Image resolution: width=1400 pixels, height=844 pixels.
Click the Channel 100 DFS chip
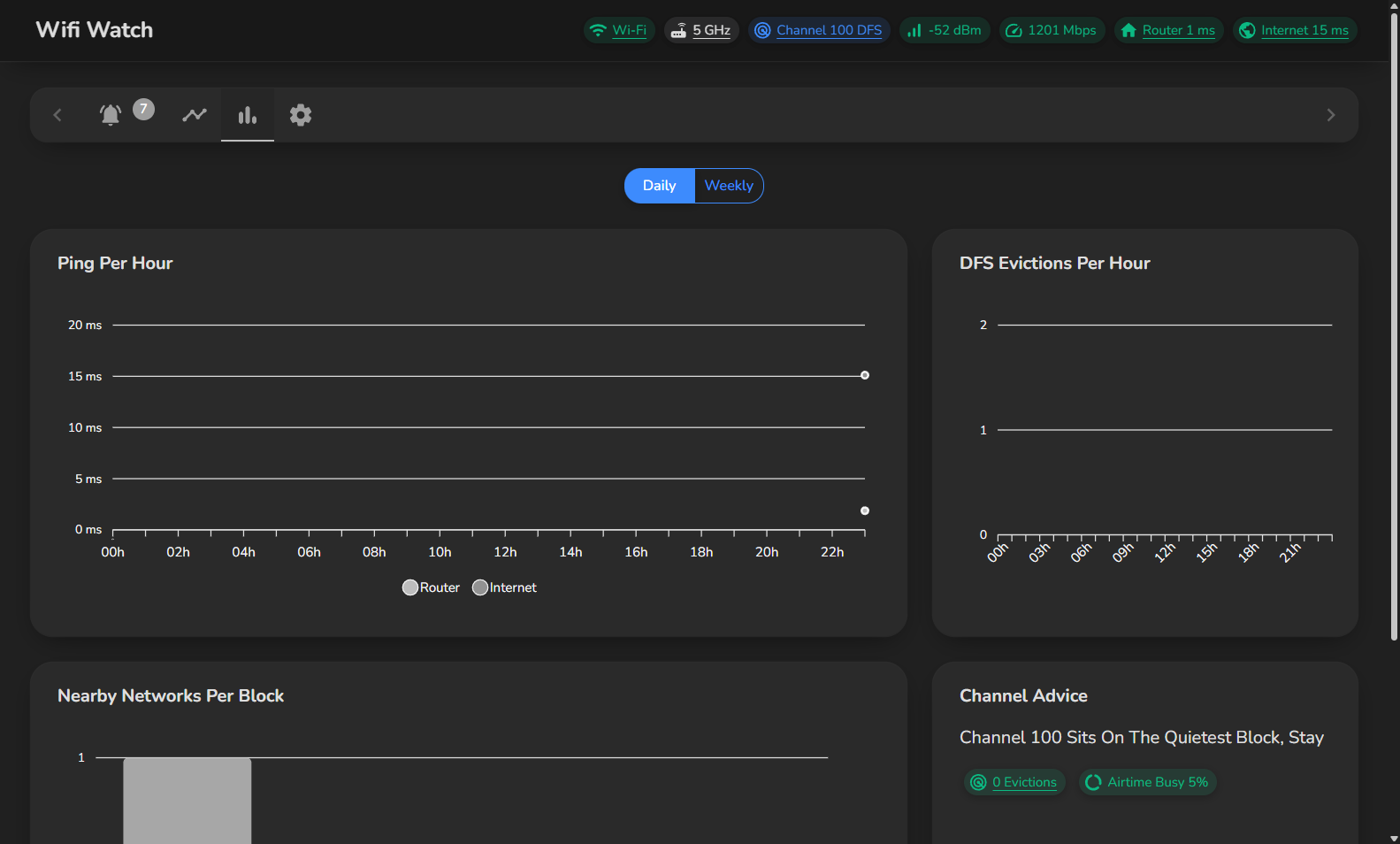coord(819,30)
